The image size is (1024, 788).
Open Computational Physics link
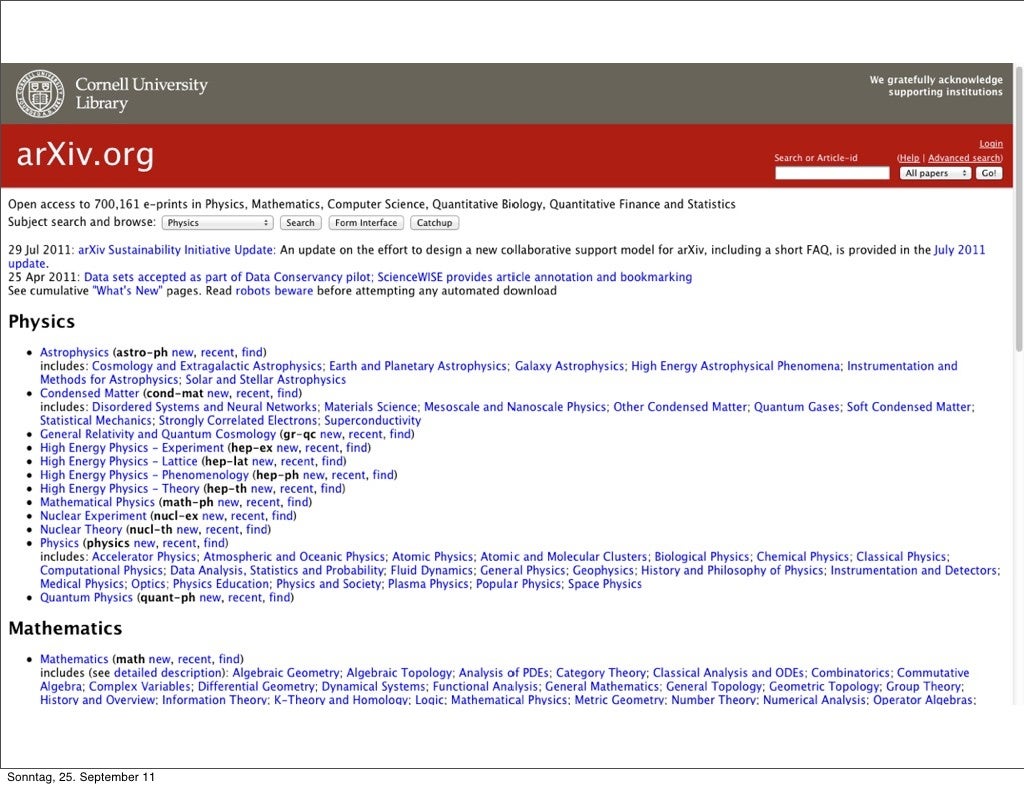click(x=101, y=571)
